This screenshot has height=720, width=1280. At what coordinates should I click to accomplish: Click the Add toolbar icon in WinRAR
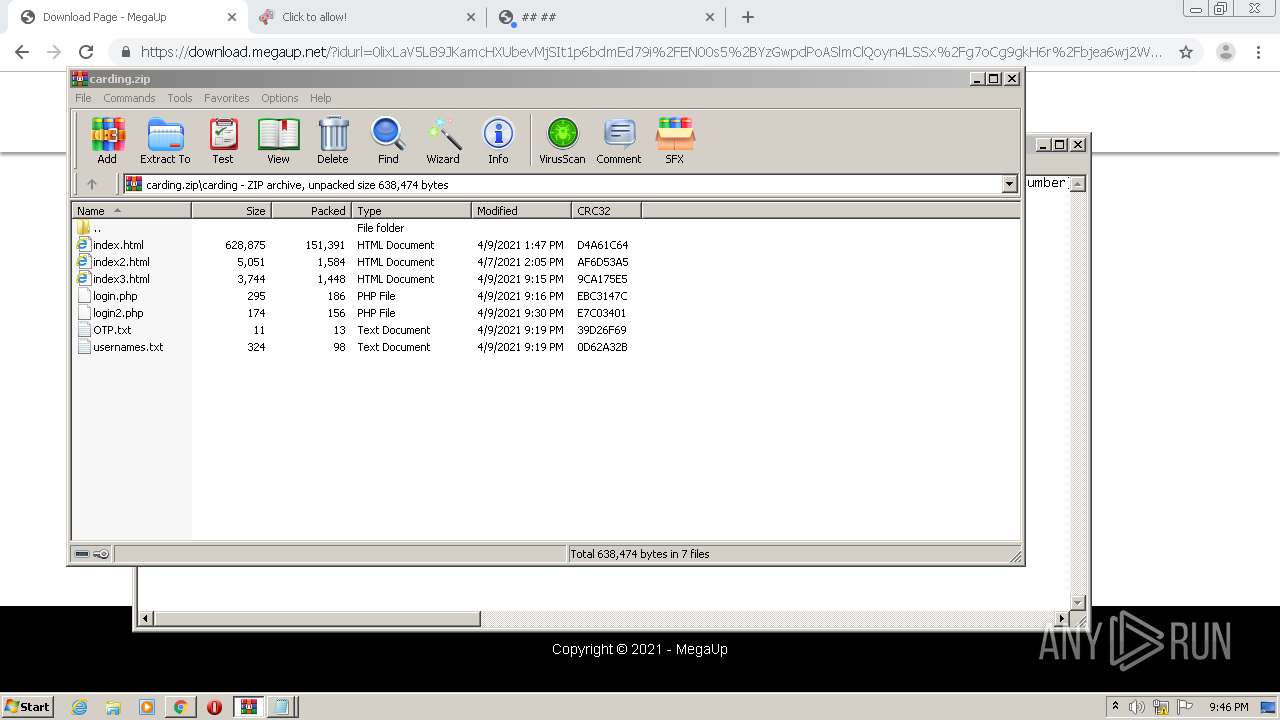pos(107,140)
